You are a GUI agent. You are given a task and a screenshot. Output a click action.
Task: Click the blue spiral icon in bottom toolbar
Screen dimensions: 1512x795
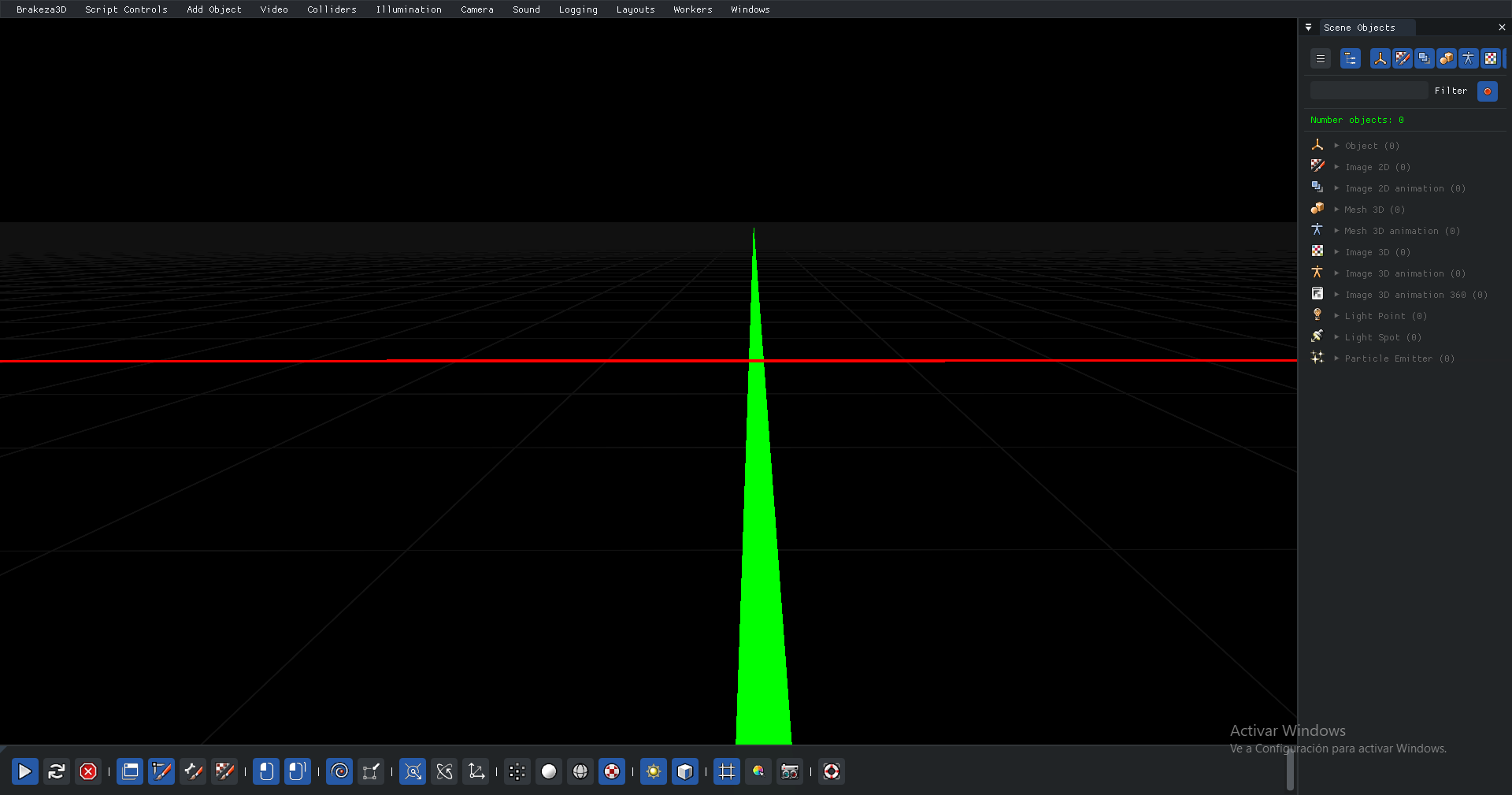pyautogui.click(x=339, y=771)
